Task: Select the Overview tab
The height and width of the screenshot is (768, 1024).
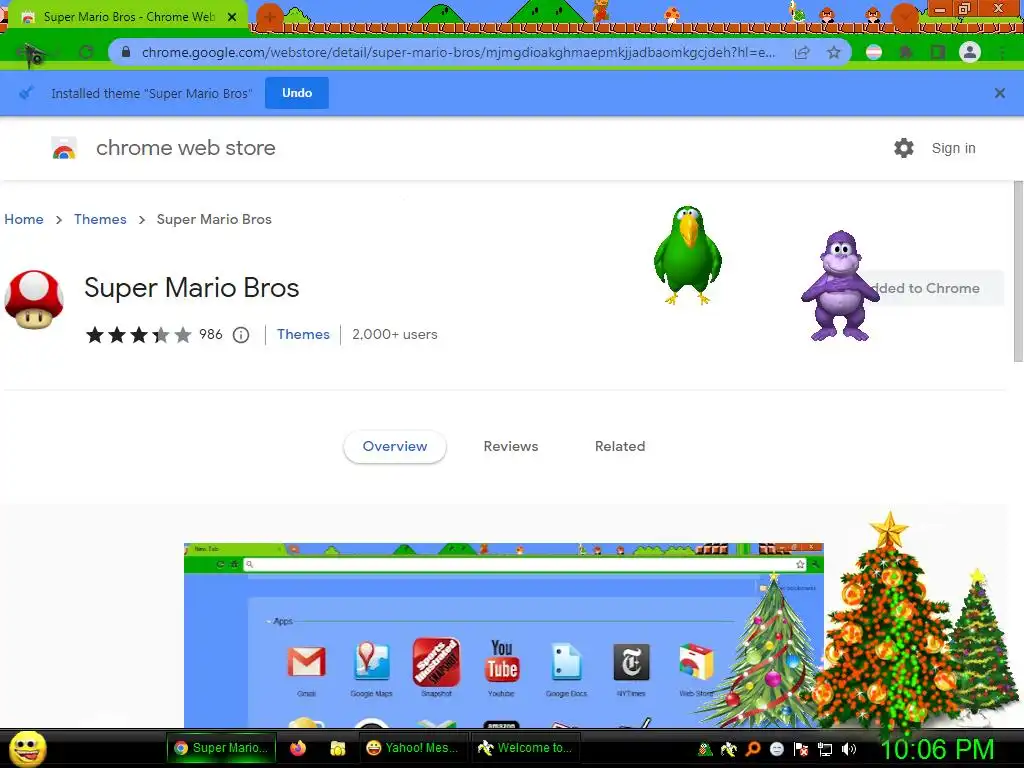Action: point(394,446)
